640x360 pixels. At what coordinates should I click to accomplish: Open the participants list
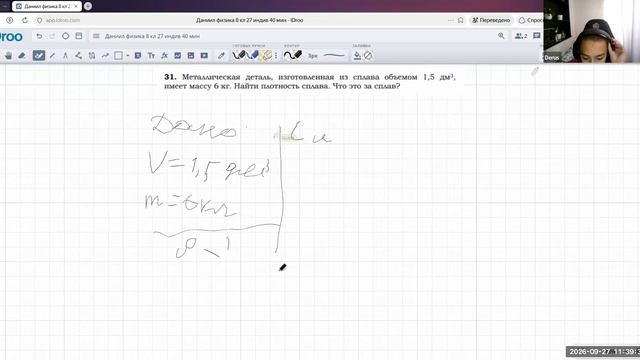pyautogui.click(x=521, y=36)
